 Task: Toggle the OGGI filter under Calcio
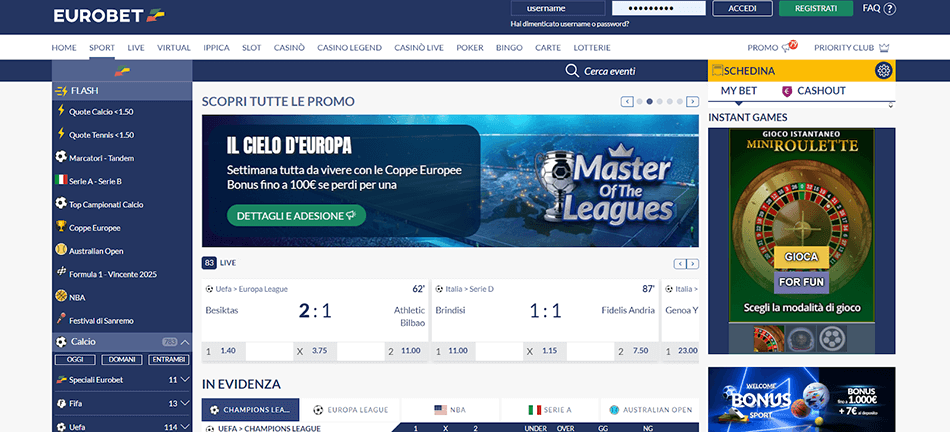pyautogui.click(x=74, y=359)
